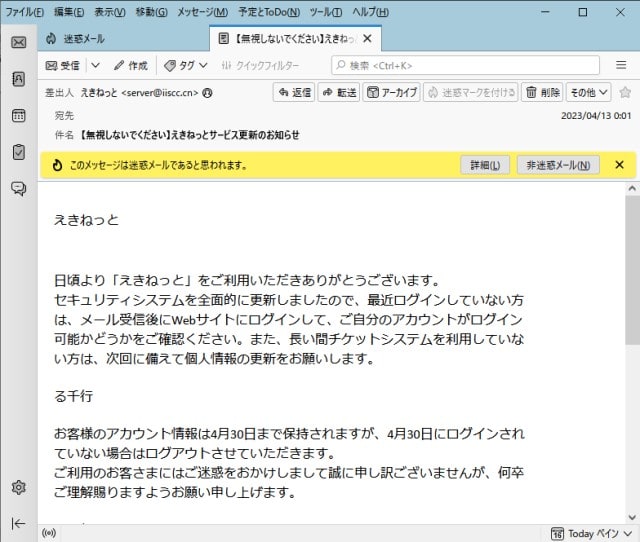The height and width of the screenshot is (542, 640).
Task: Toggle the クイックフィルター quick filter
Action: pyautogui.click(x=260, y=65)
